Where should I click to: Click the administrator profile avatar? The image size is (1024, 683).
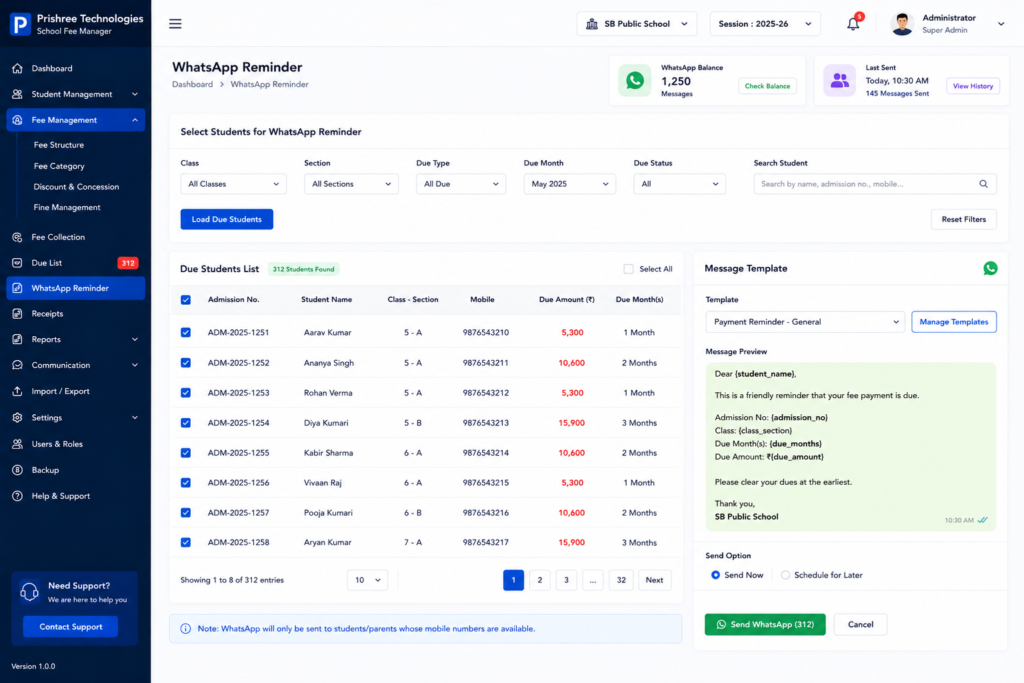[902, 24]
